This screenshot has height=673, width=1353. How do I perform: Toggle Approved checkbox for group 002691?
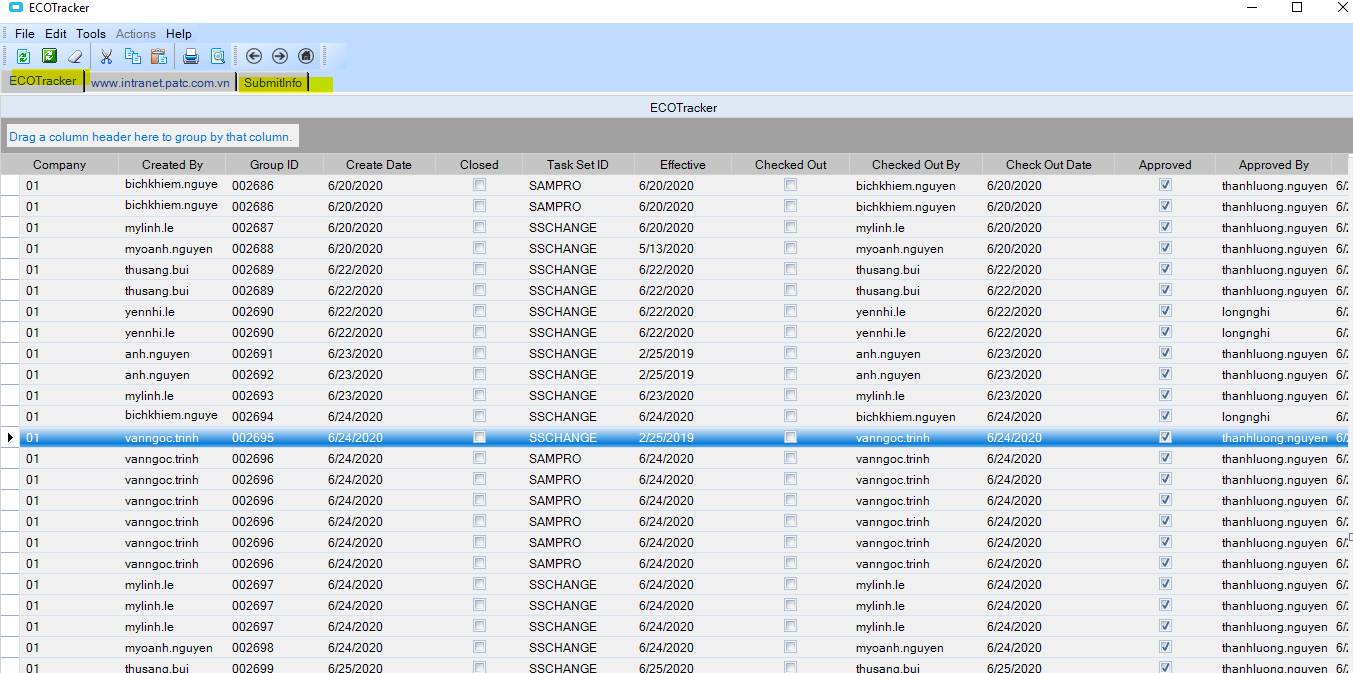(1165, 353)
